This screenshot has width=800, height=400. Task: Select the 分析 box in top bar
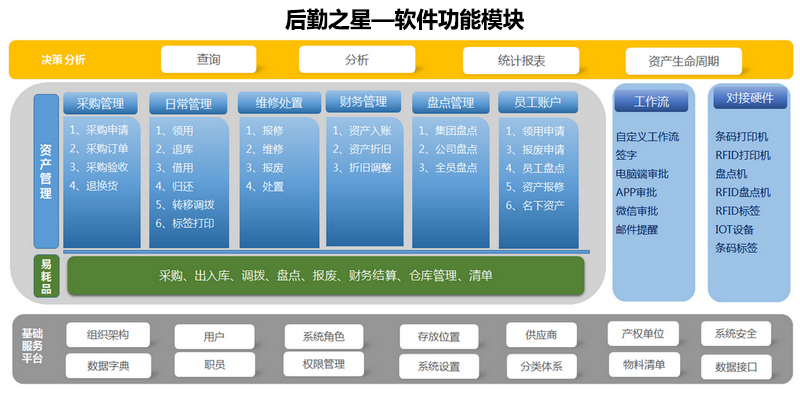coord(356,60)
